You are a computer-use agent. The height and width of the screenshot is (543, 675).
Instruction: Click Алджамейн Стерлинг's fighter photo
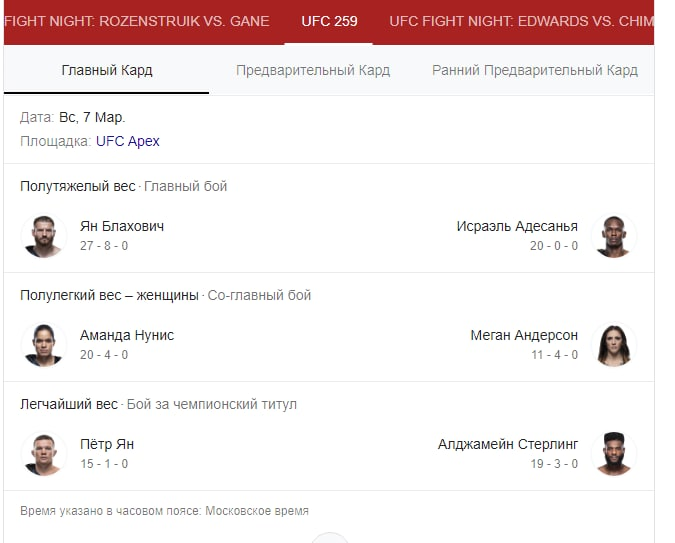click(x=613, y=454)
